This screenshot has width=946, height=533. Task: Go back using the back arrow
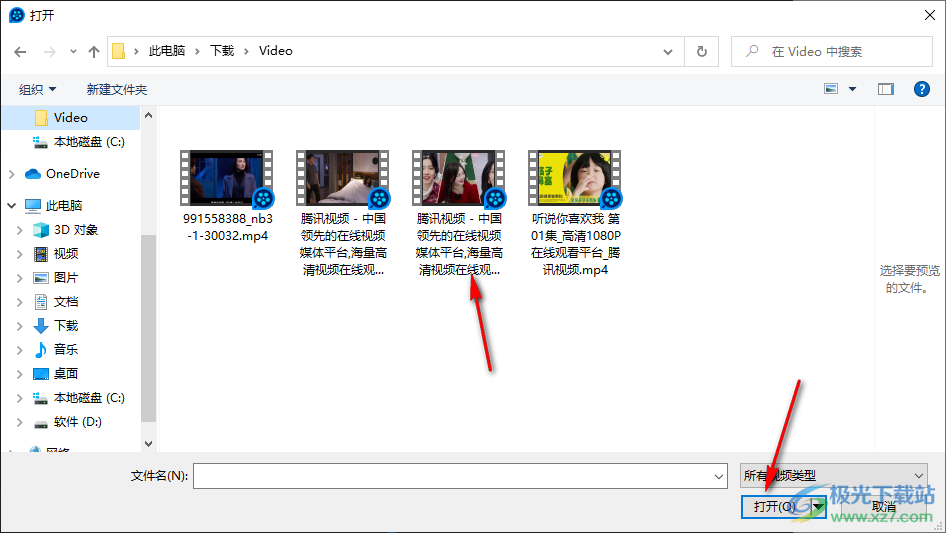click(20, 52)
